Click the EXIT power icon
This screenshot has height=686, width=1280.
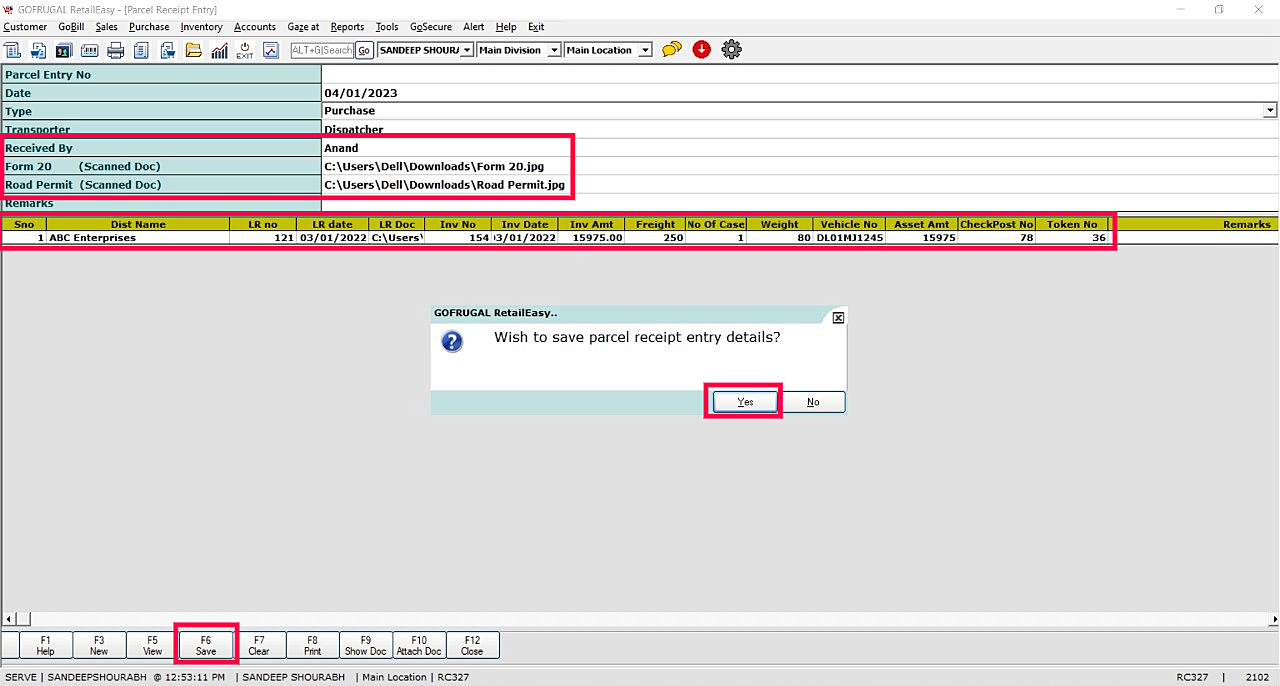[245, 50]
